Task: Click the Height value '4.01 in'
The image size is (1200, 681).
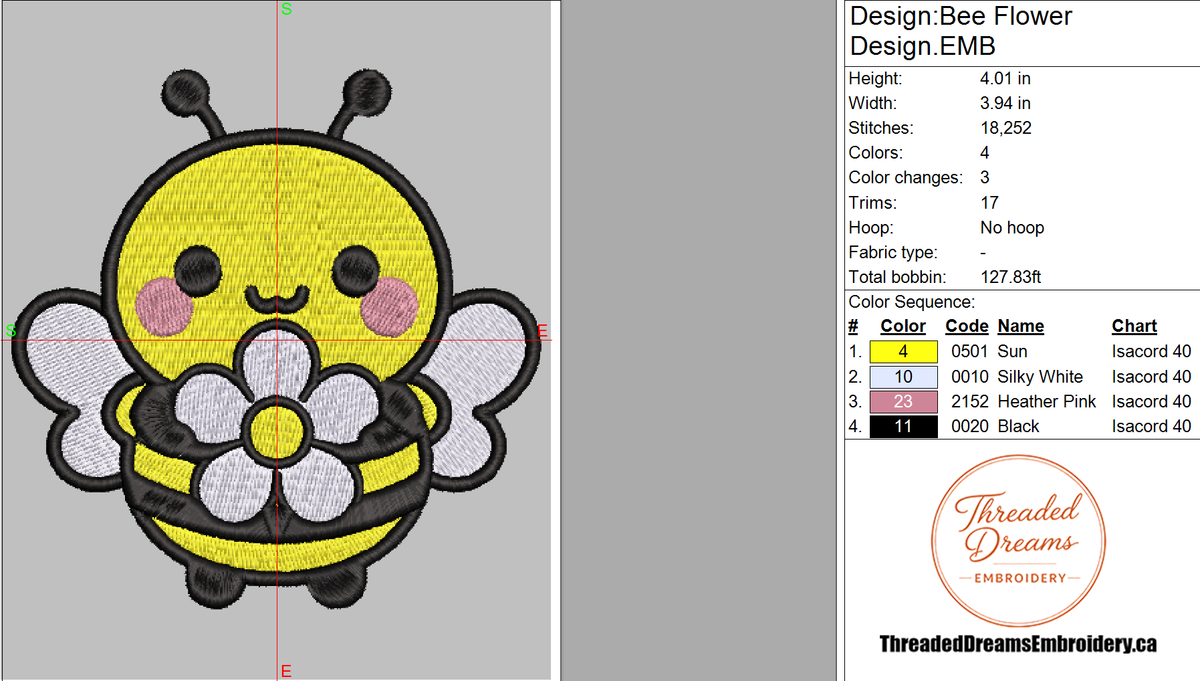Action: (x=1005, y=78)
